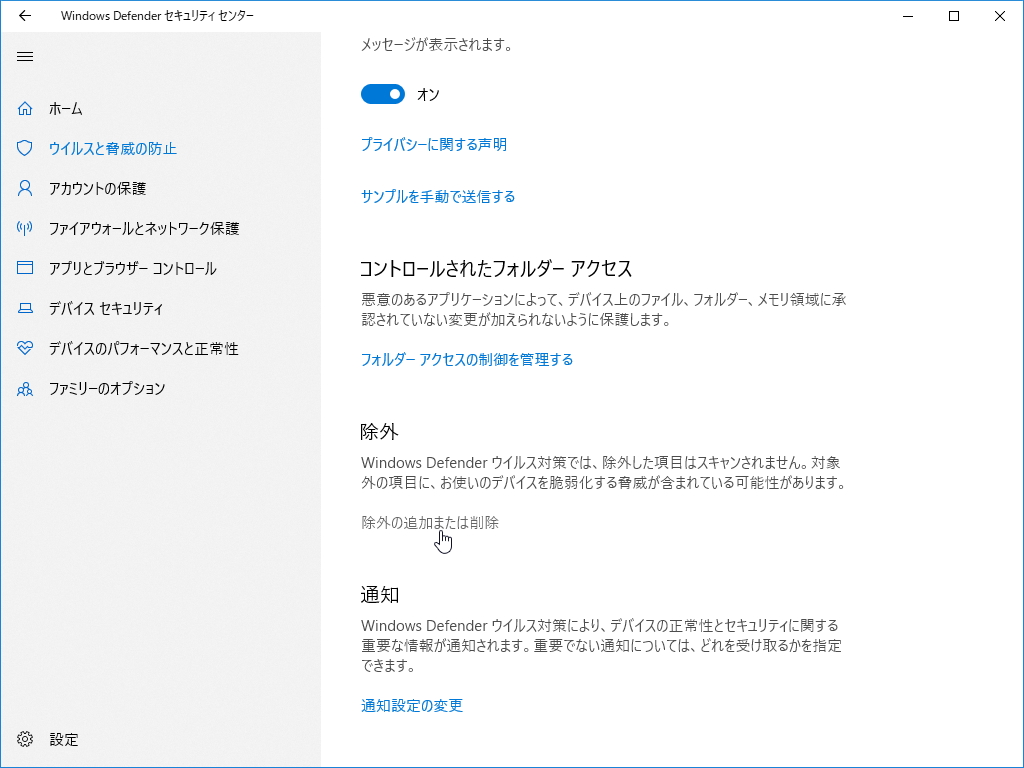
Task: Click 通知設定の変更 link
Action: pos(411,705)
